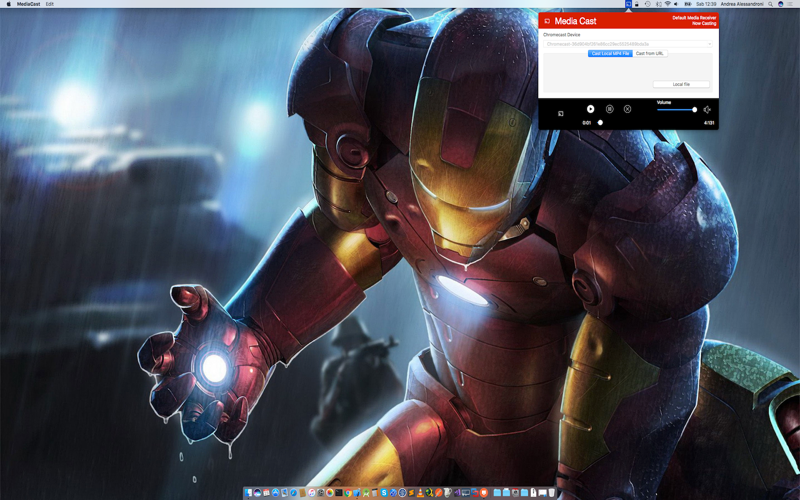Open the Edit menu
This screenshot has height=500, width=800.
tap(49, 4)
